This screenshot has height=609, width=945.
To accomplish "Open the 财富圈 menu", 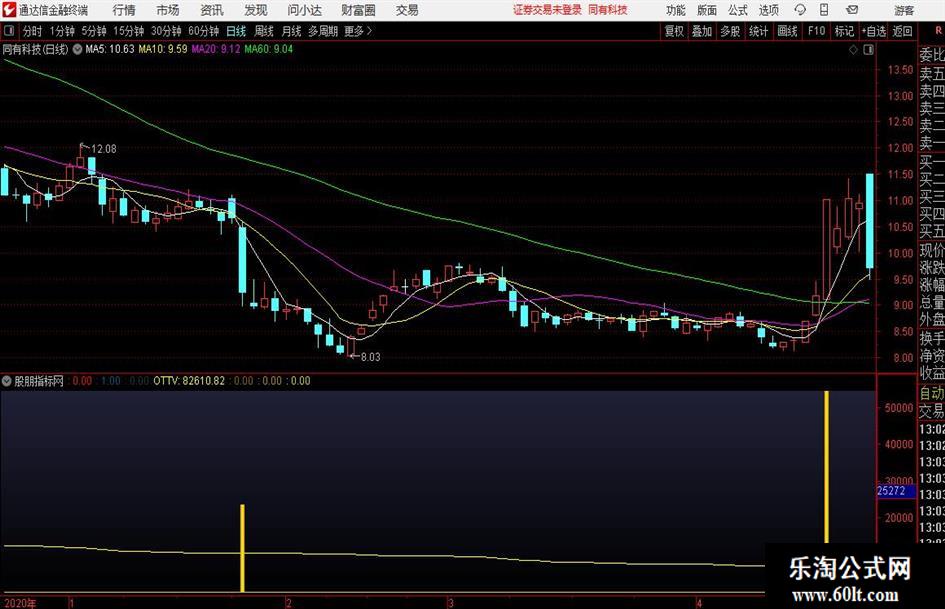I will point(358,10).
